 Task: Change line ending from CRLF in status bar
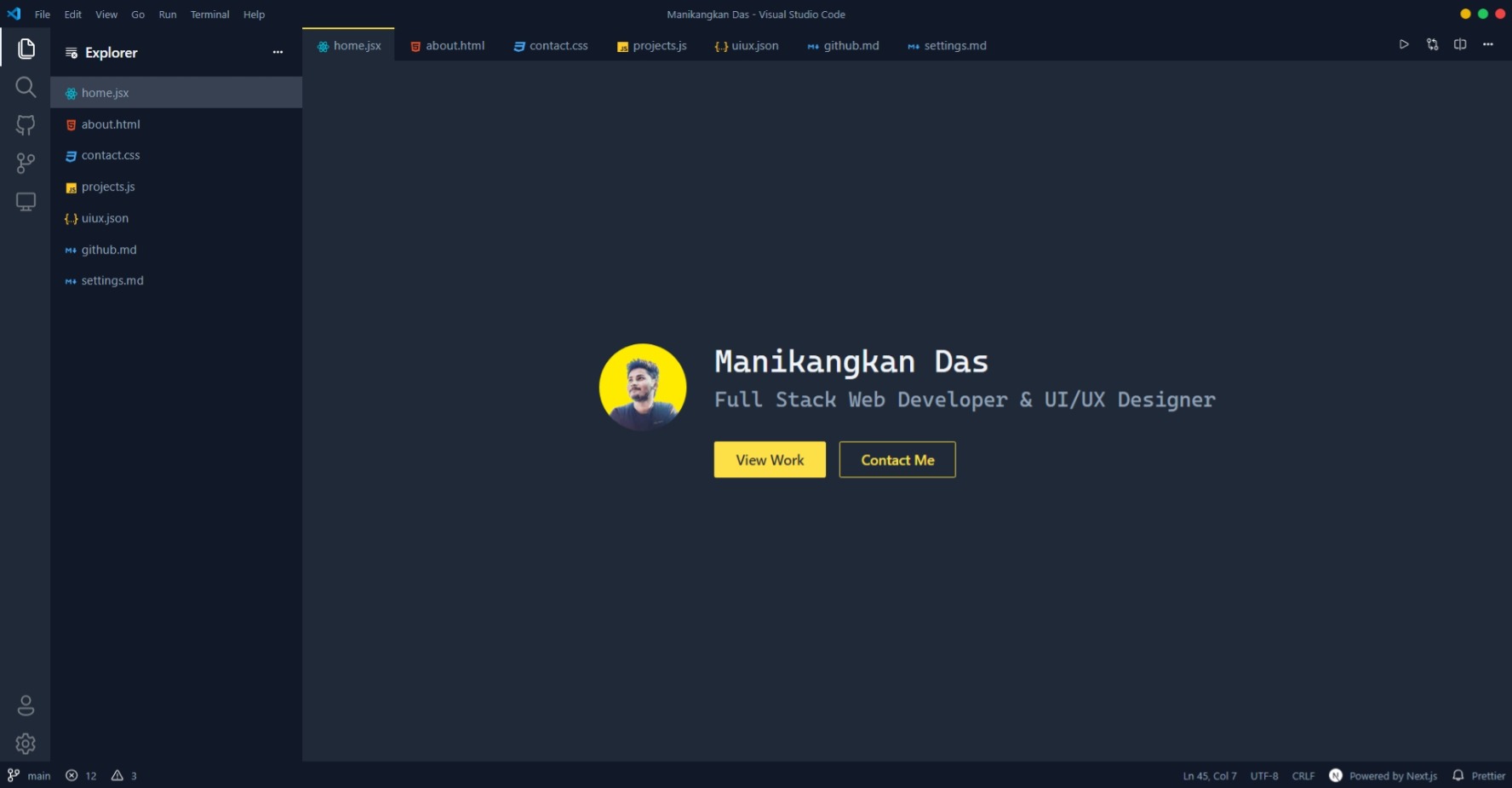[1303, 776]
